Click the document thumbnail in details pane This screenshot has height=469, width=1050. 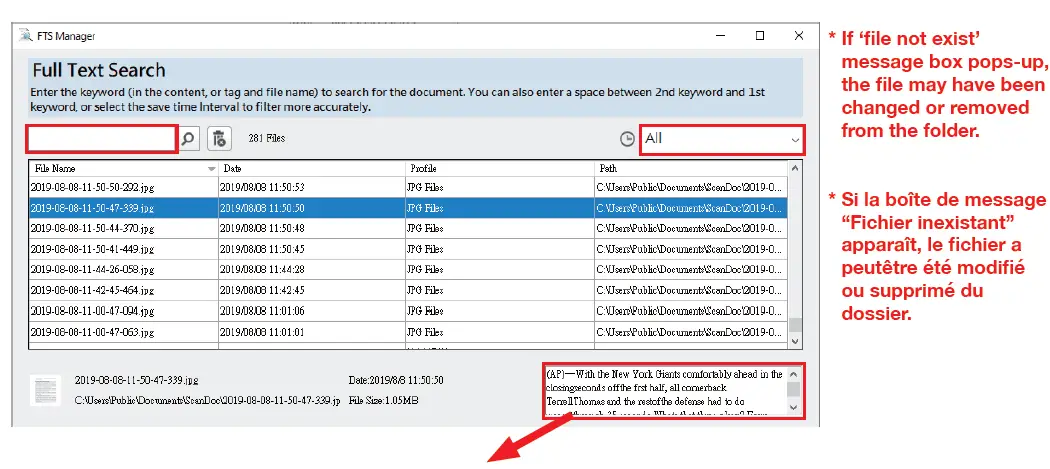(x=44, y=389)
